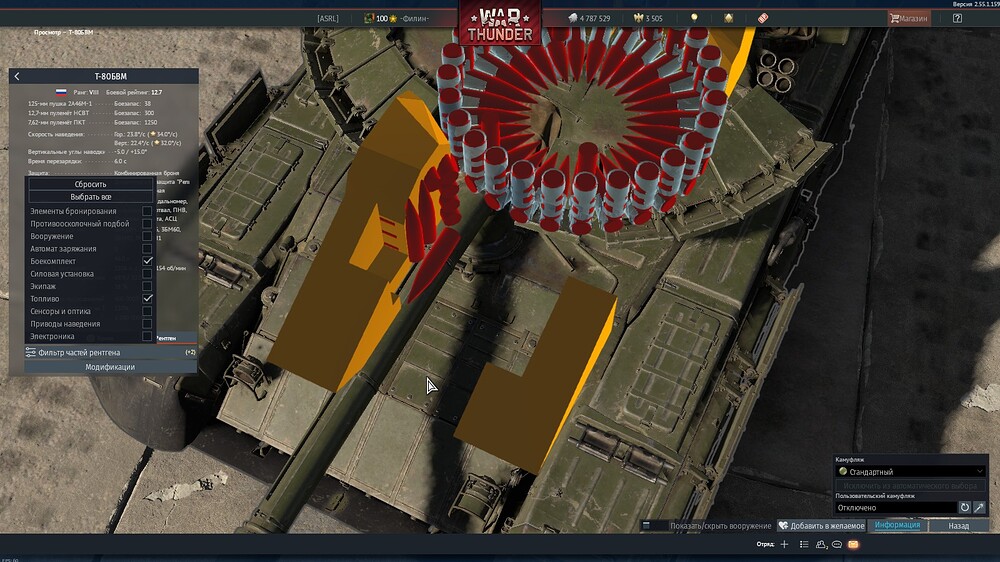Image resolution: width=1000 pixels, height=562 pixels.
Task: Enable Противоосколочный подбой checkbox
Action: coord(147,223)
